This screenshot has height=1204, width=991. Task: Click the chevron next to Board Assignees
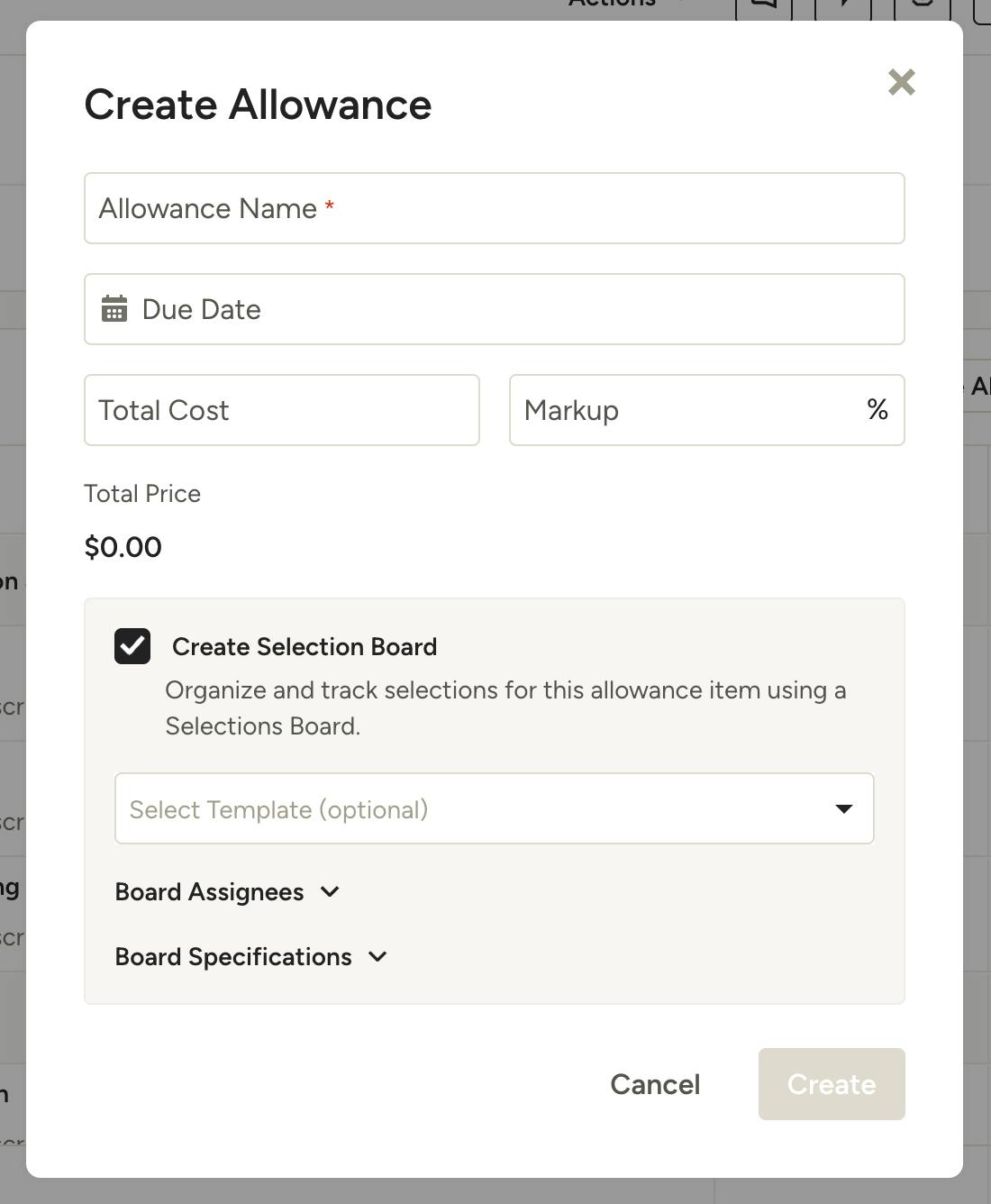pos(330,891)
